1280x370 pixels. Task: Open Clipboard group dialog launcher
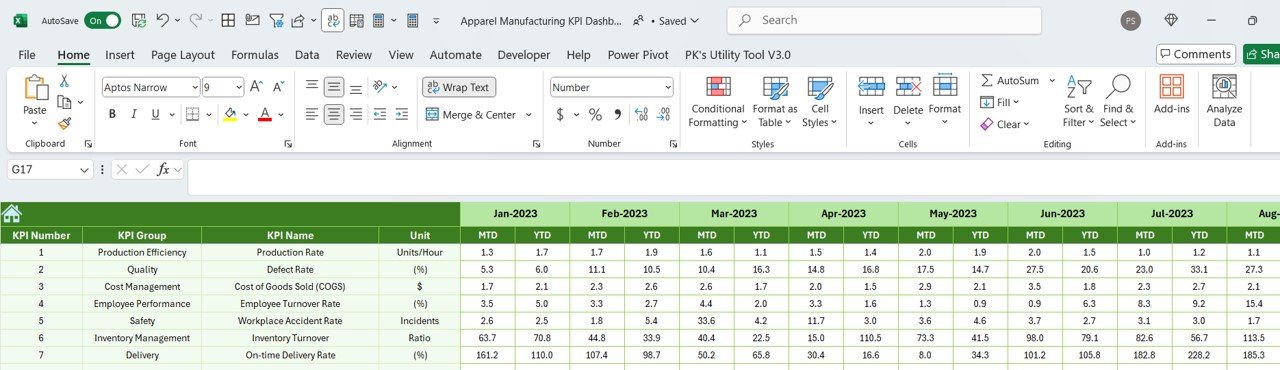[88, 144]
